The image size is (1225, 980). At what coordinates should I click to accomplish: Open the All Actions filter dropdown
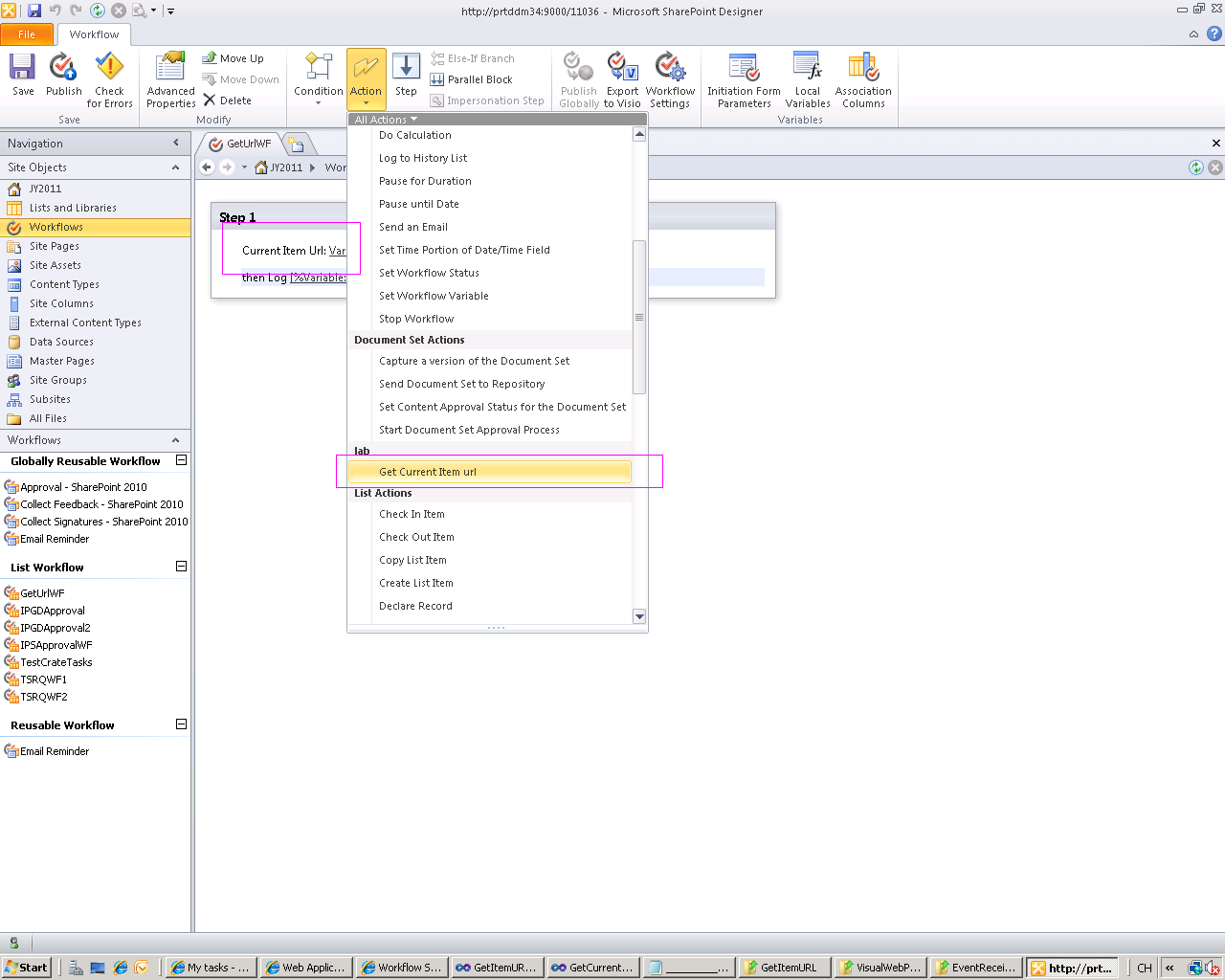click(x=386, y=120)
